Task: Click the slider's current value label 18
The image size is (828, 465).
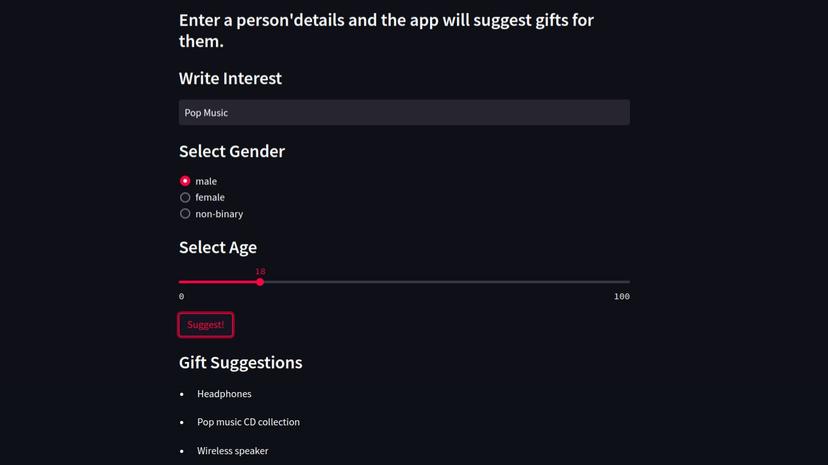Action: click(260, 271)
